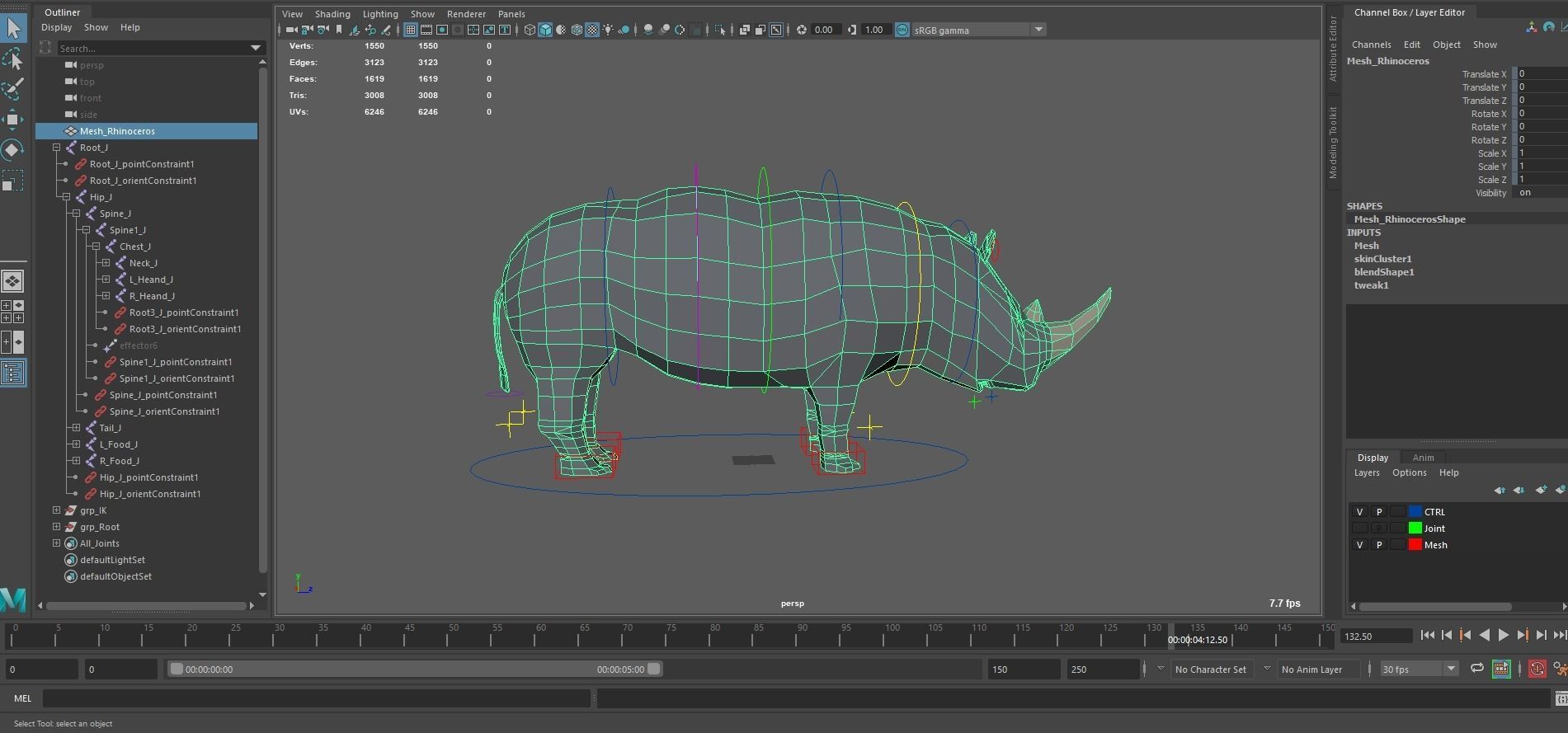Collapse the Root_J hierarchy
The height and width of the screenshot is (733, 1568).
click(57, 148)
